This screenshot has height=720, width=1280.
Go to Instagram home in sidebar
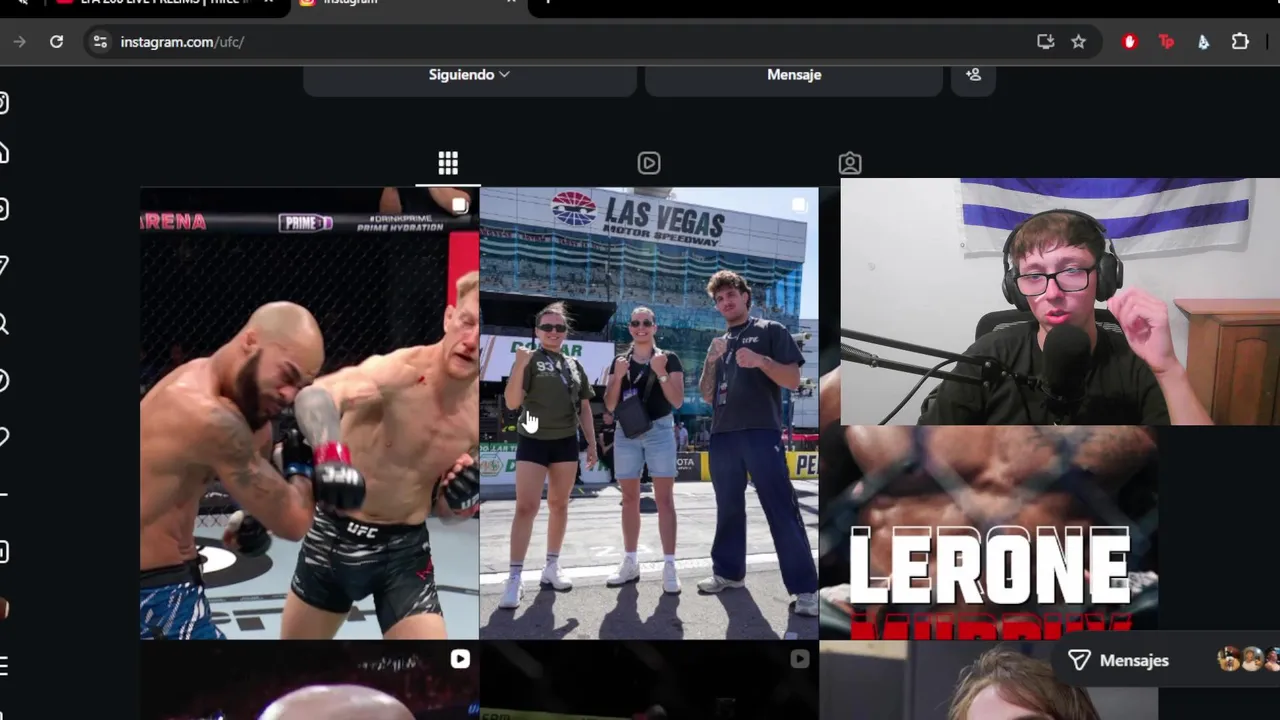tap(4, 153)
